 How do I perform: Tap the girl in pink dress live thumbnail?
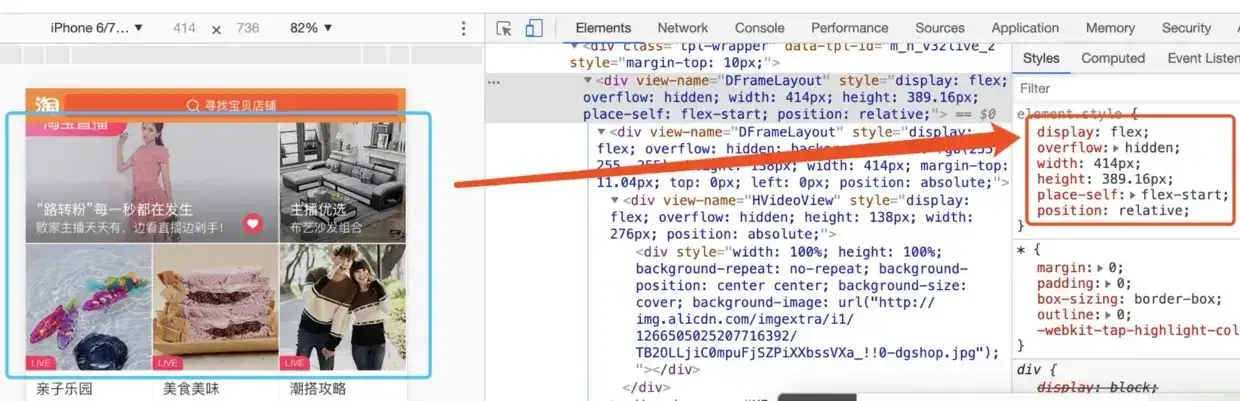152,180
